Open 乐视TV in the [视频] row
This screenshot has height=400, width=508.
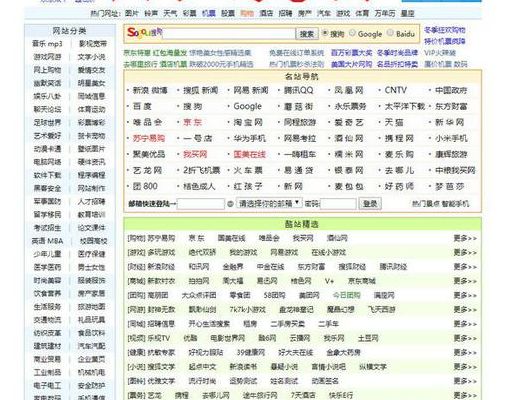(x=159, y=338)
